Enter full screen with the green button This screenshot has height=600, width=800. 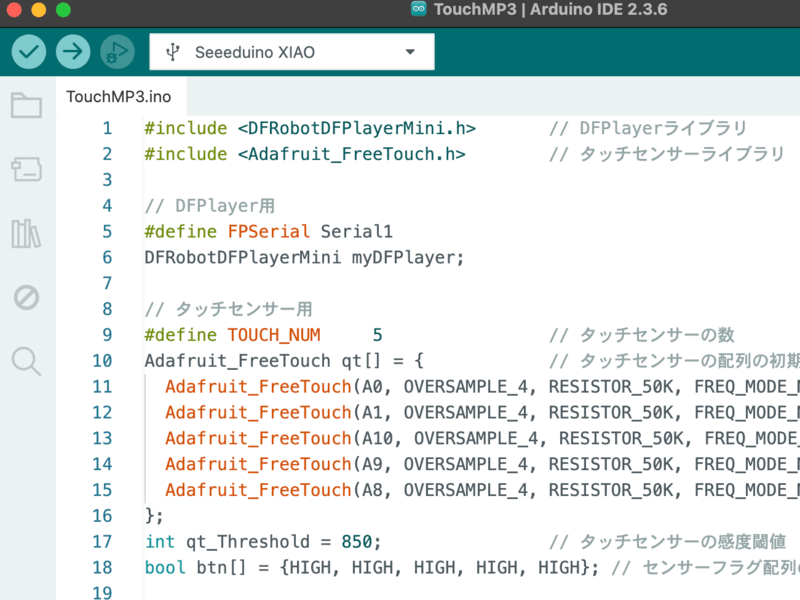point(63,10)
